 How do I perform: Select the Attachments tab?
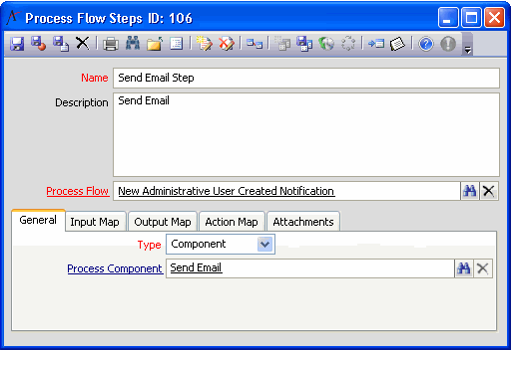click(x=303, y=222)
